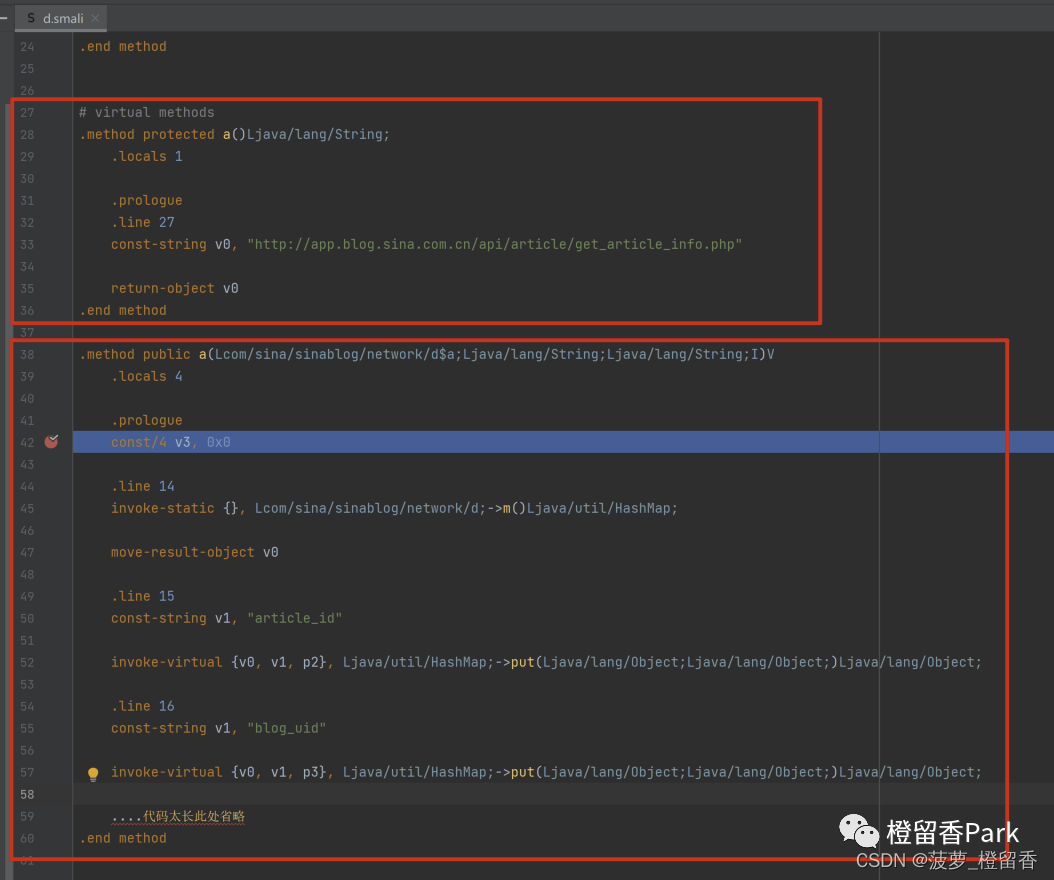Close the d.smali editor tab
The image size is (1054, 880).
tap(95, 18)
